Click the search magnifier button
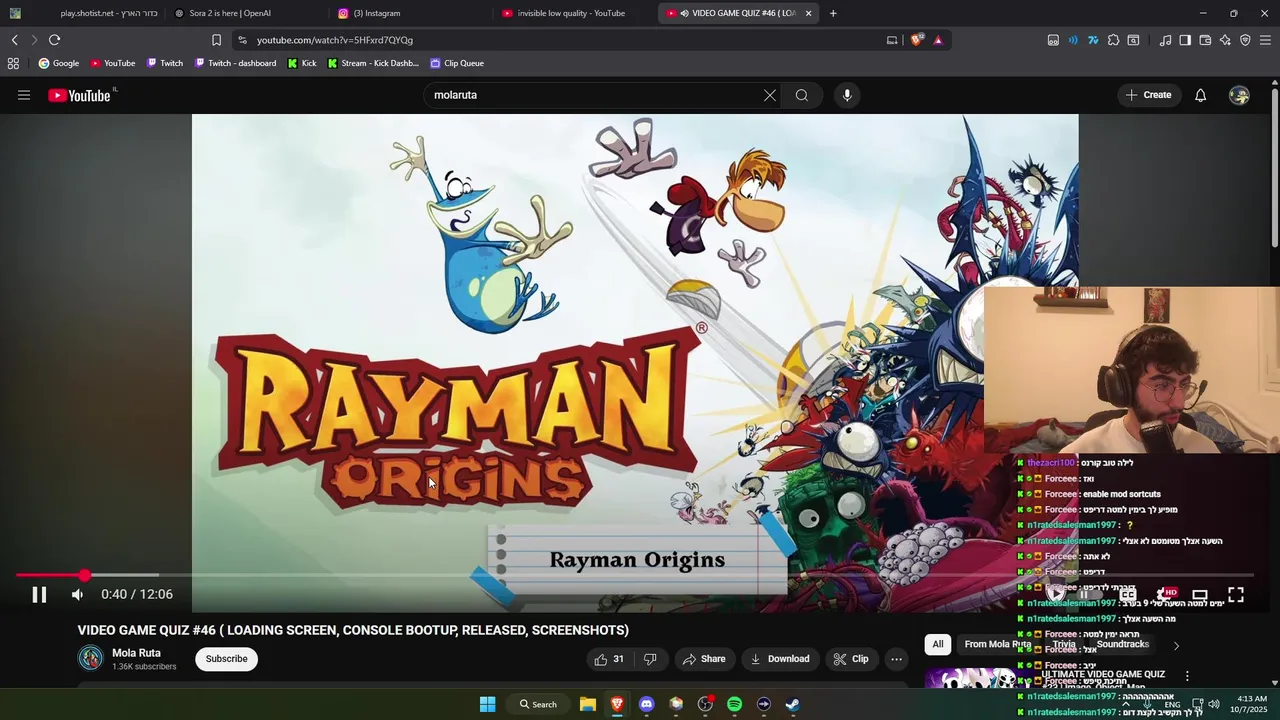 point(802,95)
